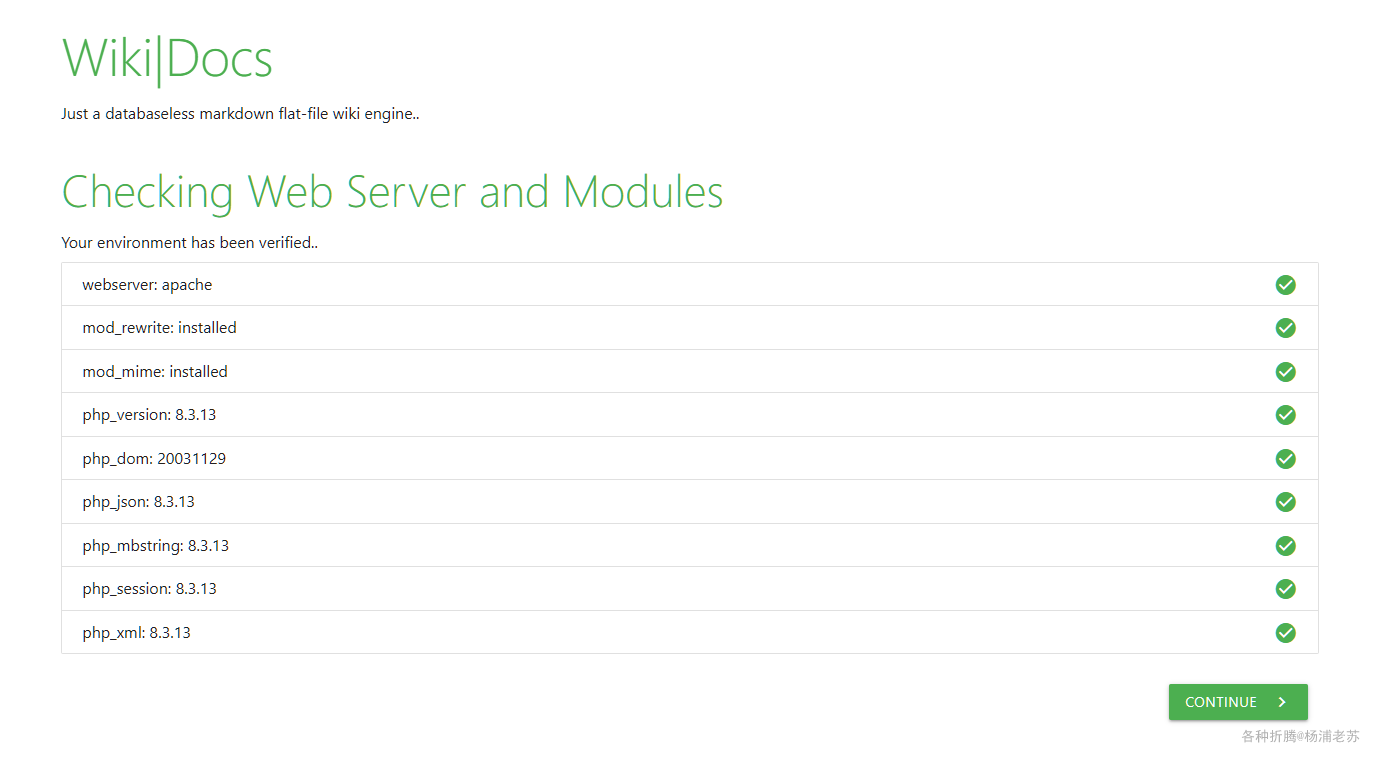Click the green checkmark beside mod_rewrite: installed
Image resolution: width=1381 pixels, height=763 pixels.
click(x=1286, y=328)
